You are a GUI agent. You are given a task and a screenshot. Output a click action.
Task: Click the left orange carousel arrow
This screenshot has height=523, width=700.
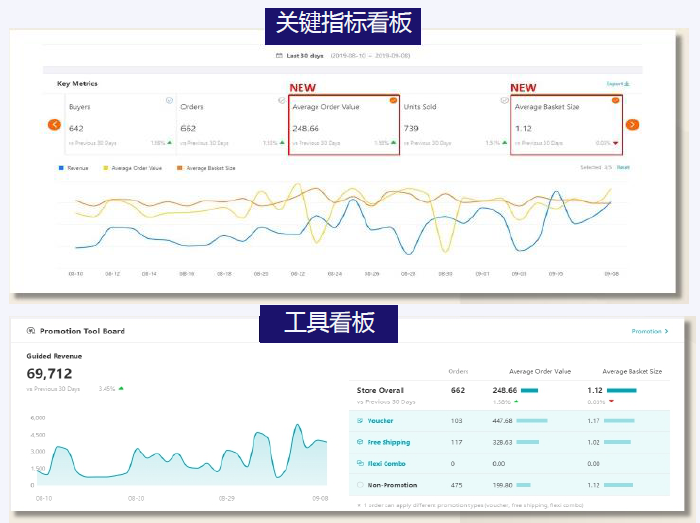click(54, 125)
